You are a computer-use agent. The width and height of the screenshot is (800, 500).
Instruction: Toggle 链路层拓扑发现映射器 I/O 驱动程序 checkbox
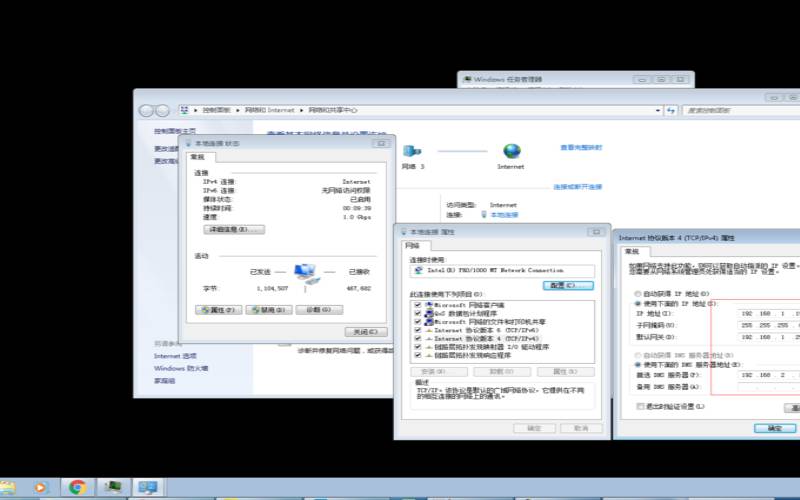[418, 347]
